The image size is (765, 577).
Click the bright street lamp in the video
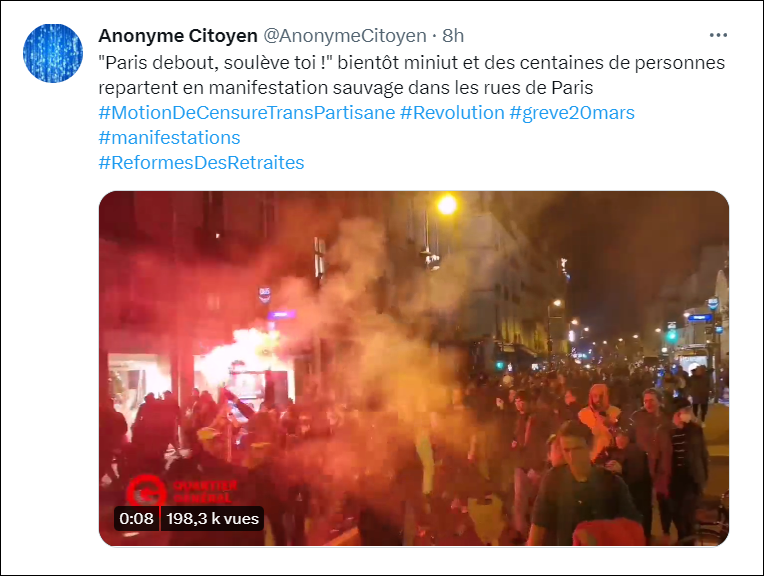[x=447, y=205]
